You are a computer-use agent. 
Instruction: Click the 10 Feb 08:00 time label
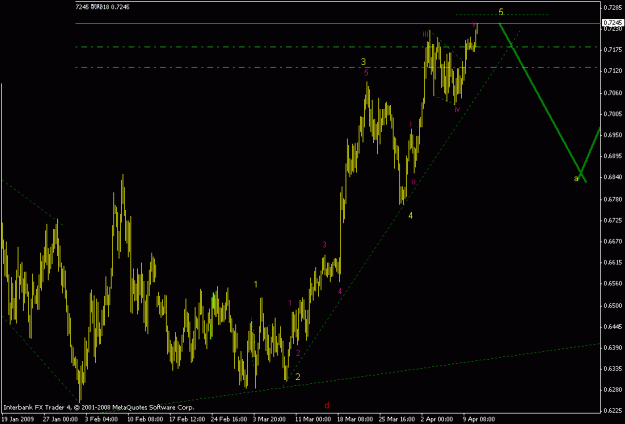pyautogui.click(x=145, y=419)
